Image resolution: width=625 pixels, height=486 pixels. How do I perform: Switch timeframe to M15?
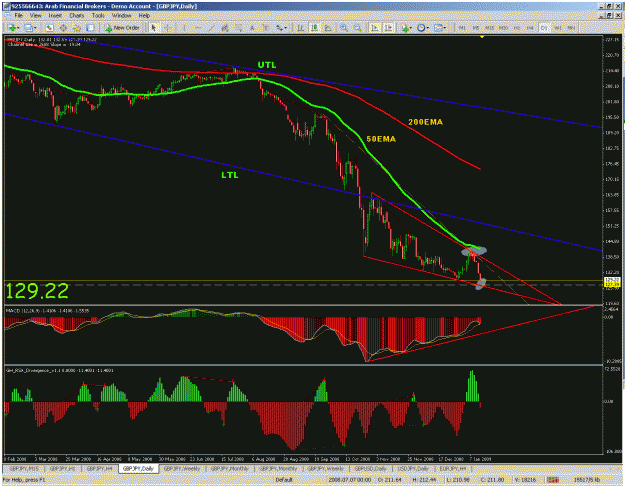tap(489, 28)
